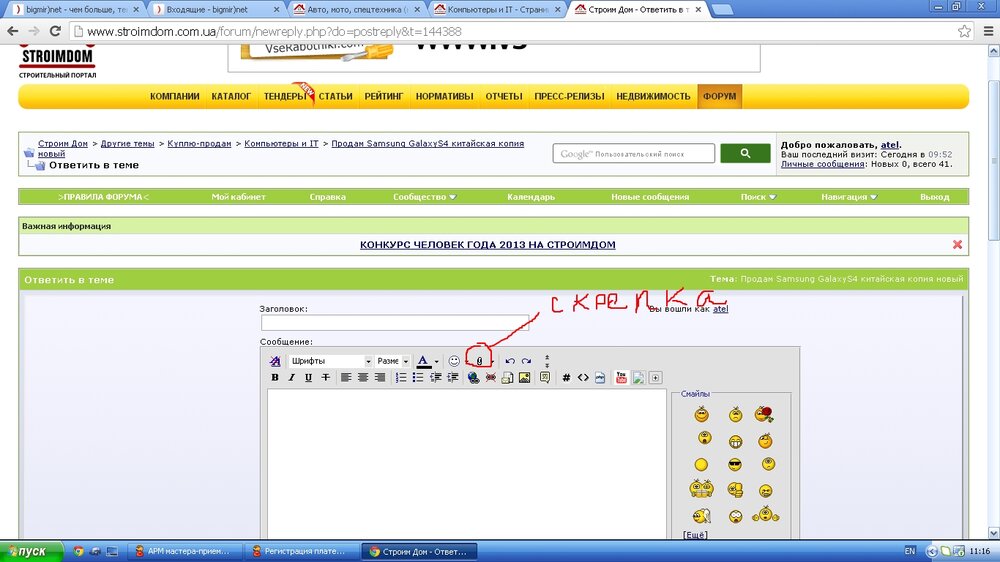
Task: Toggle strikethrough formatting in the editor
Action: [325, 378]
